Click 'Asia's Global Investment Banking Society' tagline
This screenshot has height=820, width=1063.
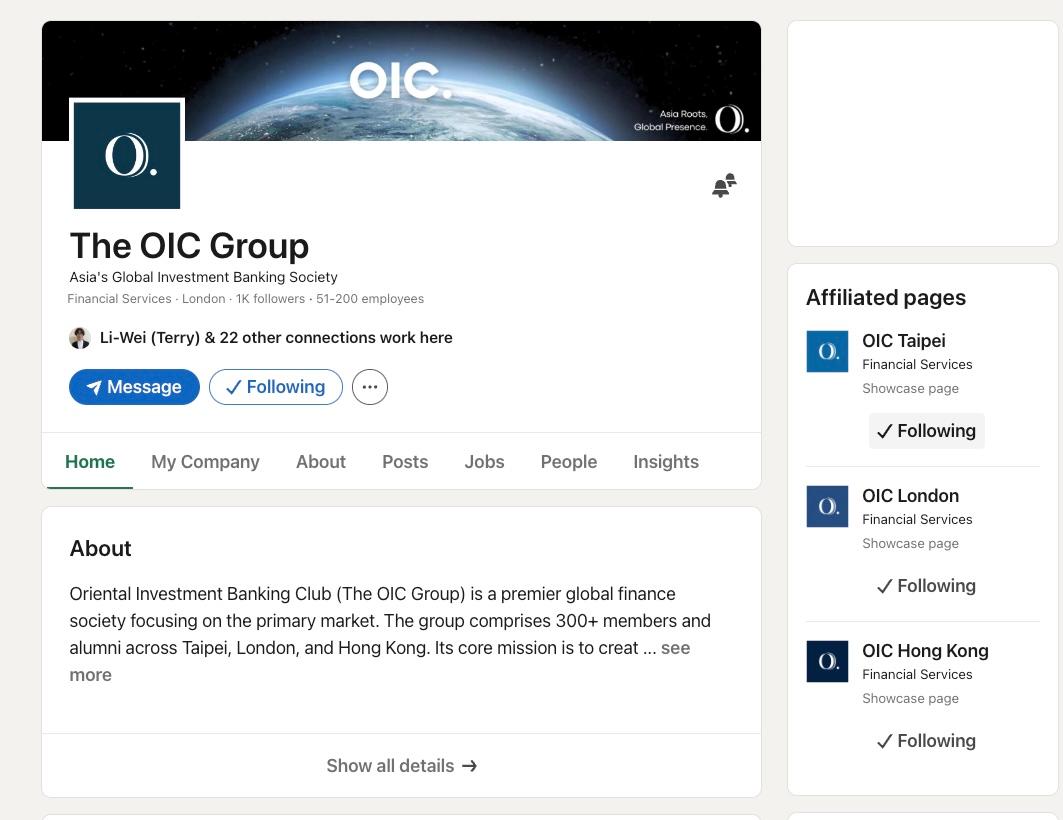[203, 277]
